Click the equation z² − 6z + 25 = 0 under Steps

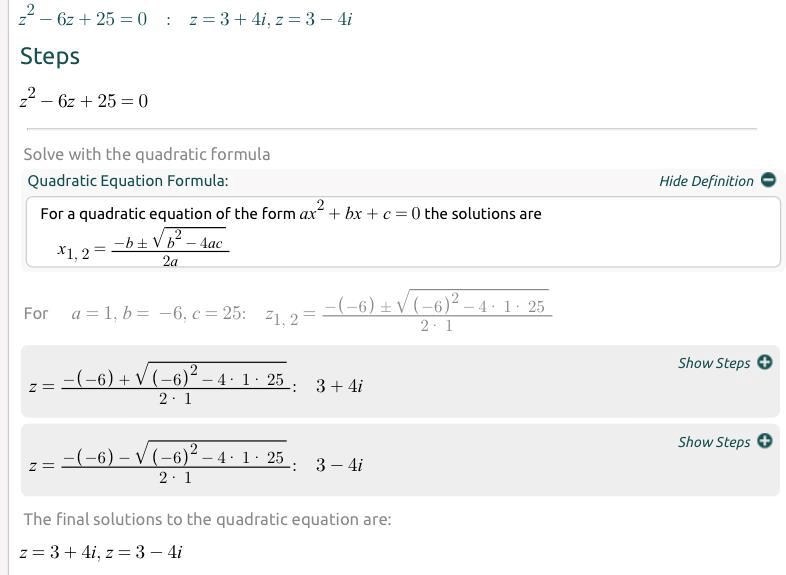point(84,100)
